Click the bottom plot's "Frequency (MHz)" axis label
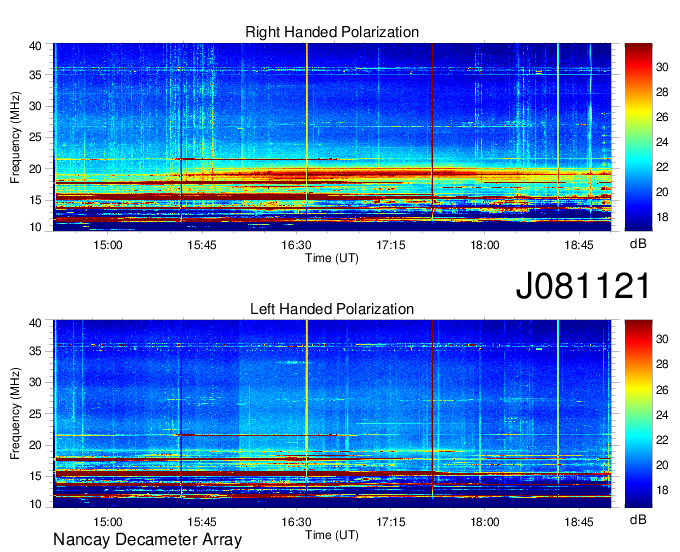The height and width of the screenshot is (552, 680). coord(15,414)
